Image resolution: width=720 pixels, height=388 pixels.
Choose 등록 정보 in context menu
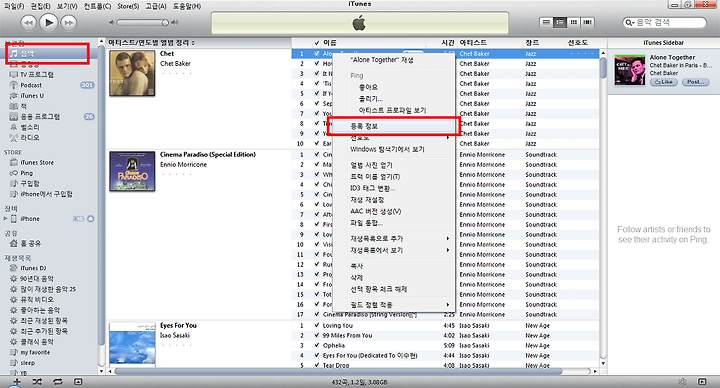(x=394, y=126)
